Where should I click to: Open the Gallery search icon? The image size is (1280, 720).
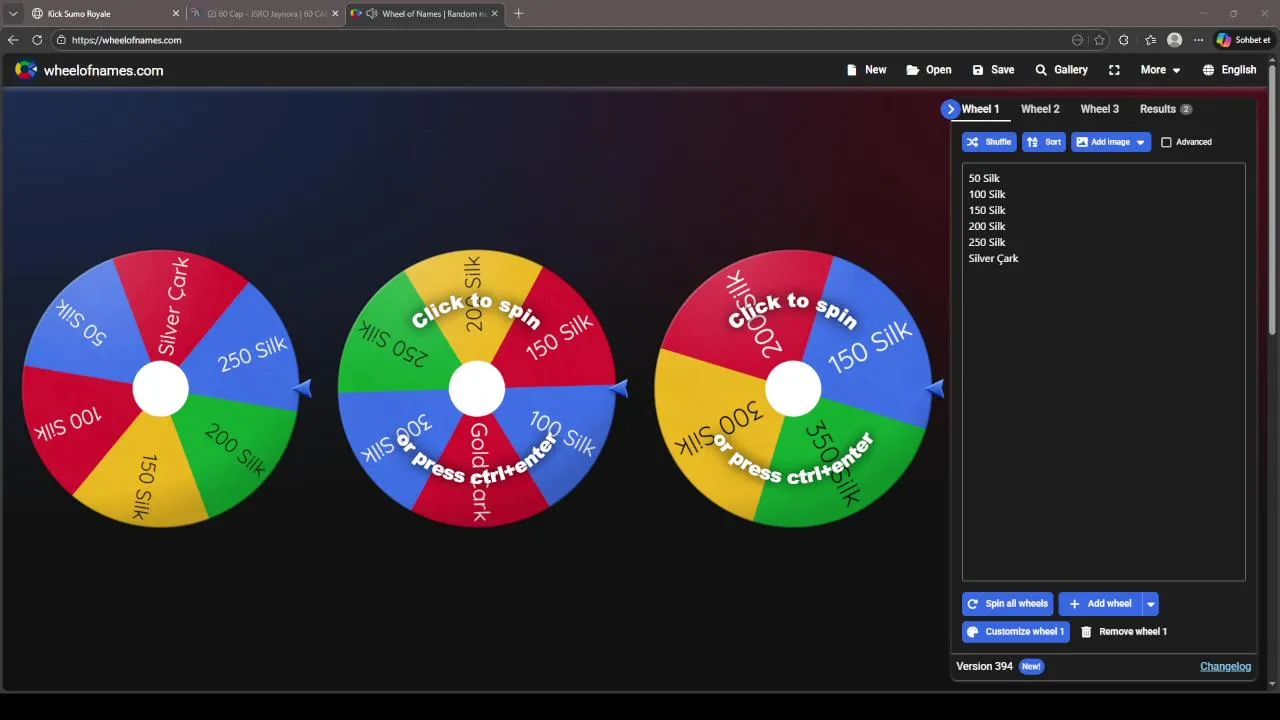coord(1041,70)
